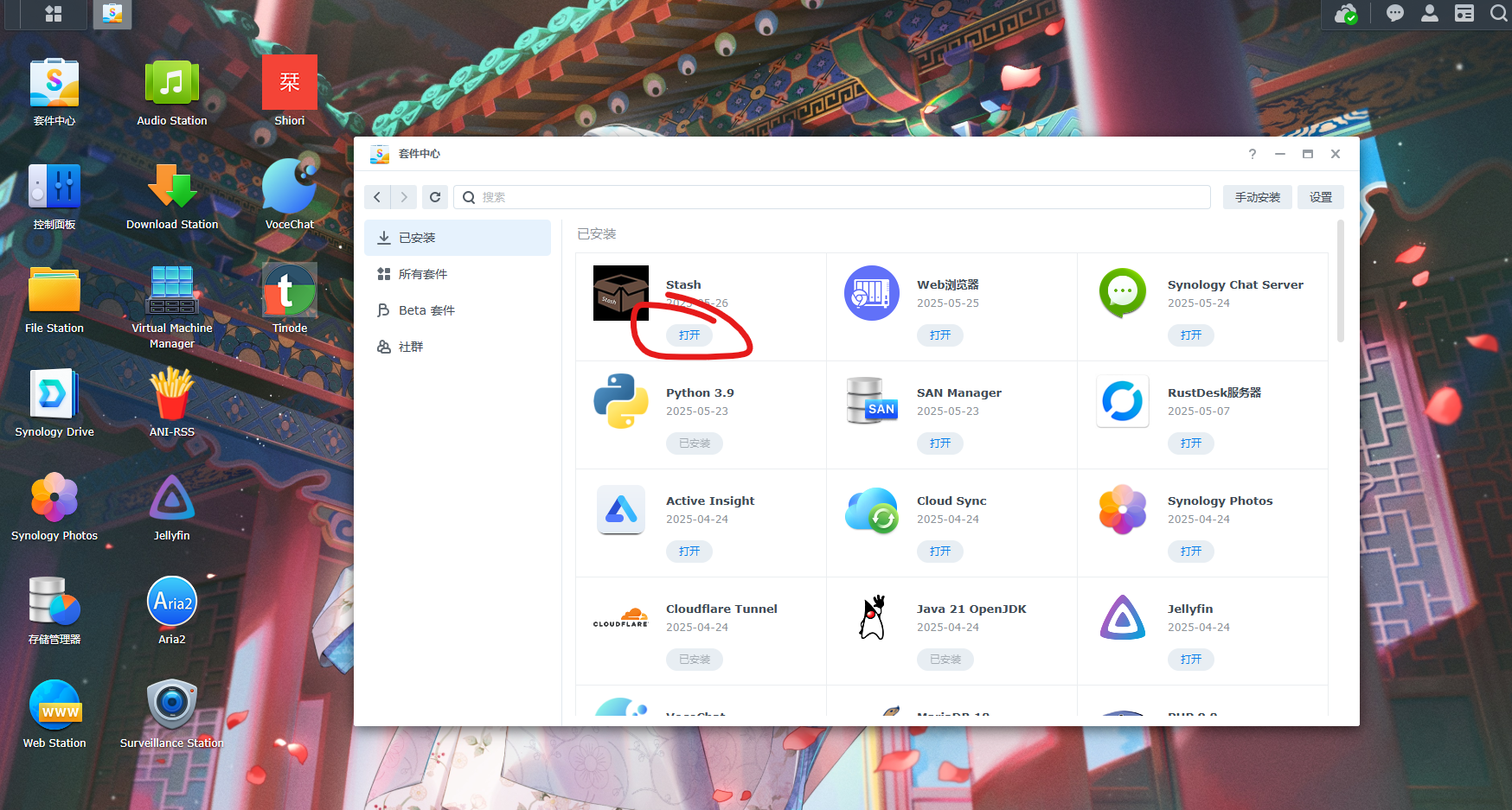Image resolution: width=1512 pixels, height=810 pixels.
Task: Open Synology Drive desktop icon
Action: tap(54, 395)
